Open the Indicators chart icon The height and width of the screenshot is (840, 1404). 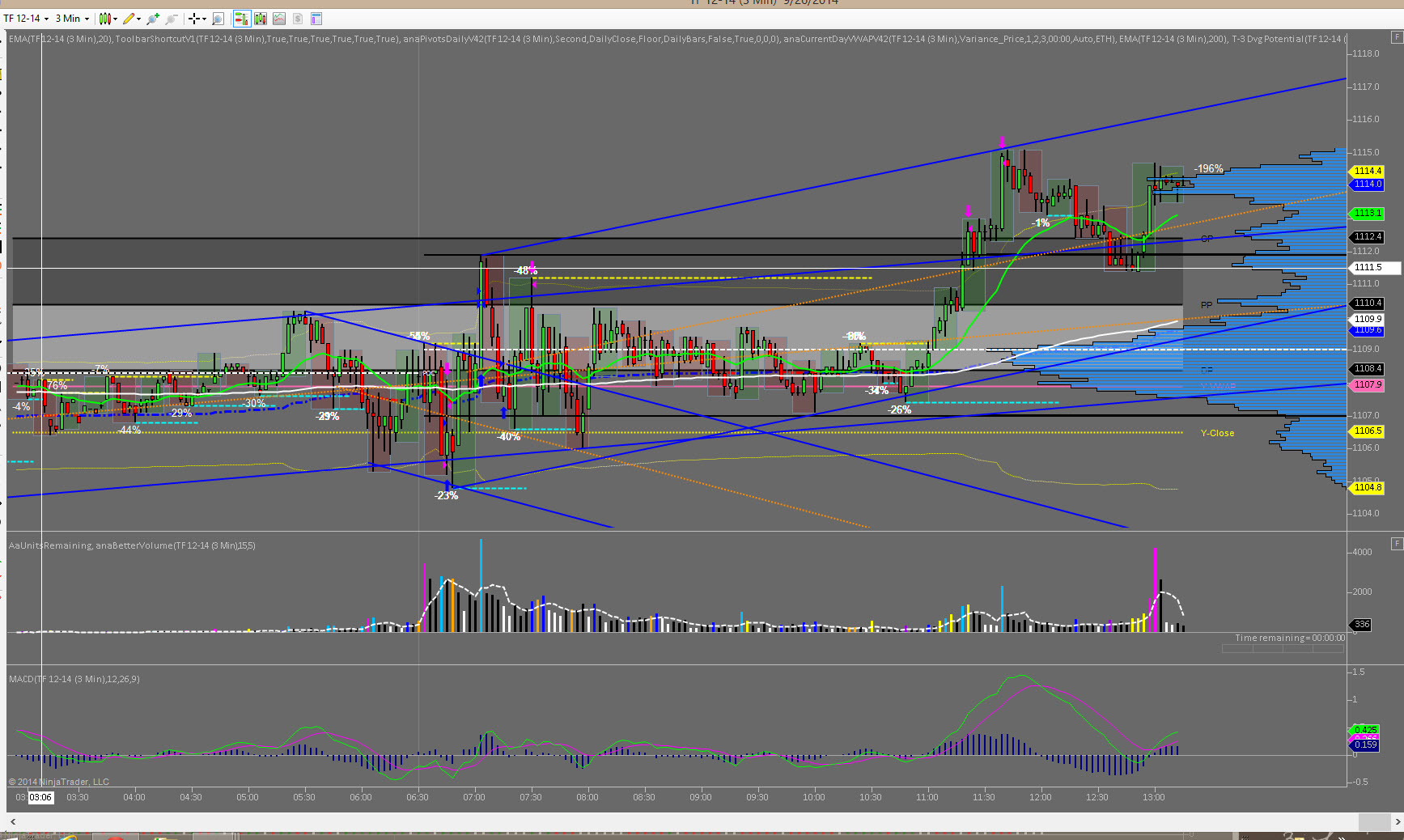(x=279, y=19)
